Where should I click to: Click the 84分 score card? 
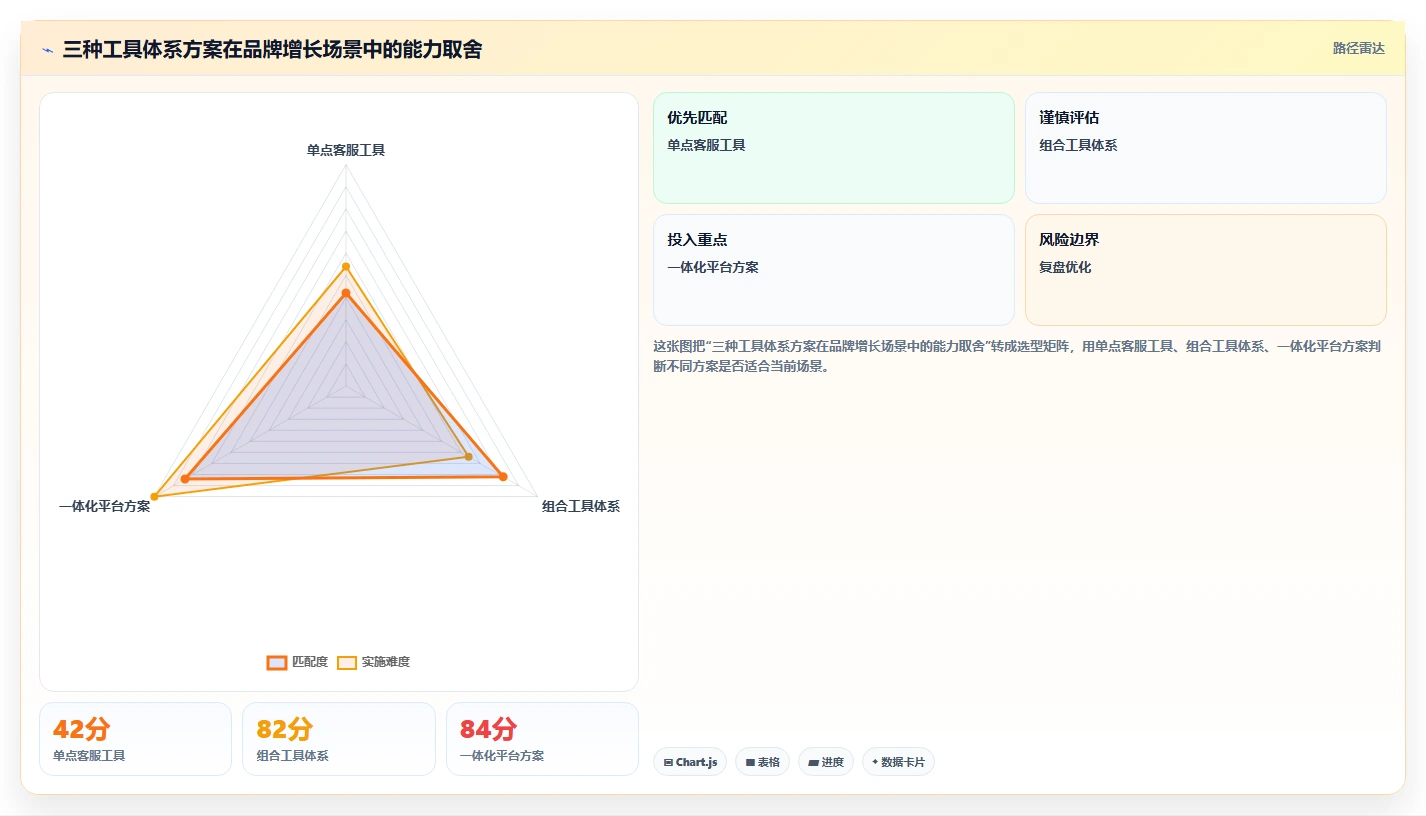coord(542,739)
